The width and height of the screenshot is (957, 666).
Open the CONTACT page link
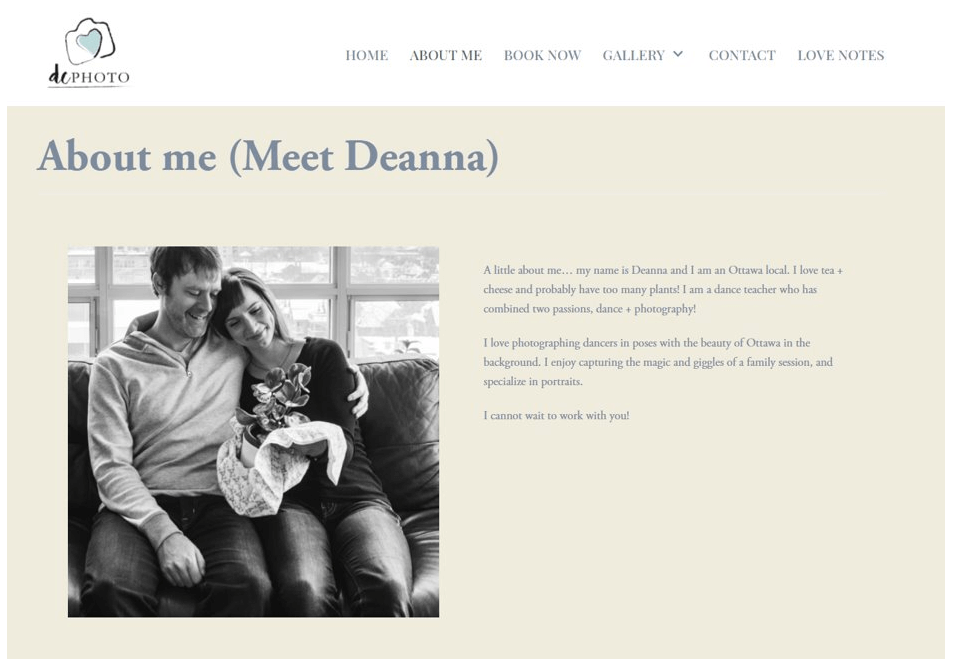[x=742, y=56]
